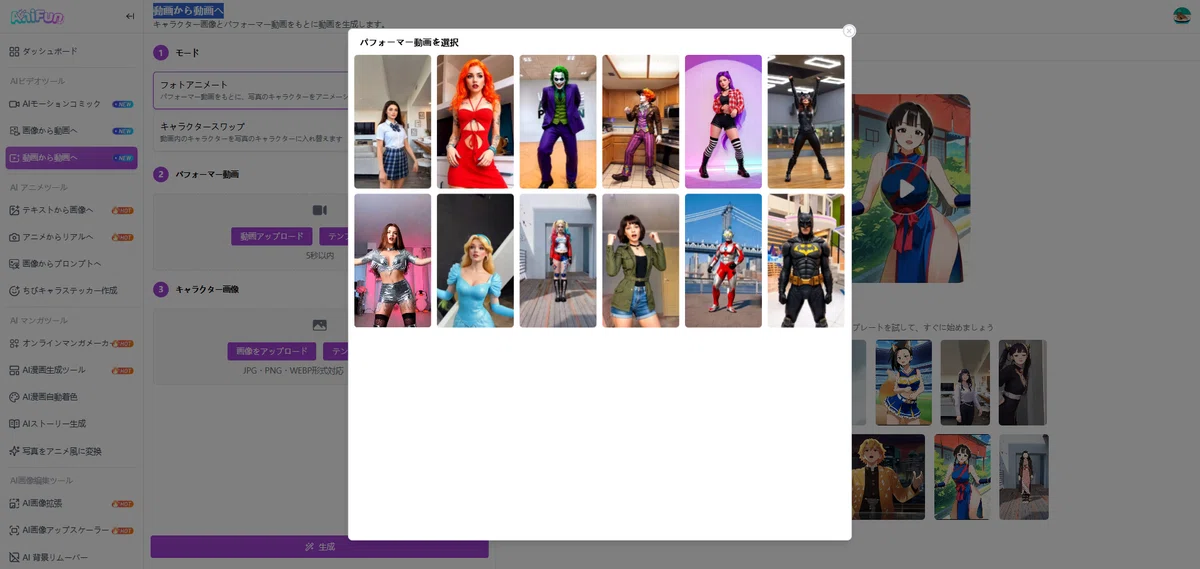The image size is (1200, 569).
Task: Select the orange-haired woman in red dress video
Action: [x=475, y=122]
